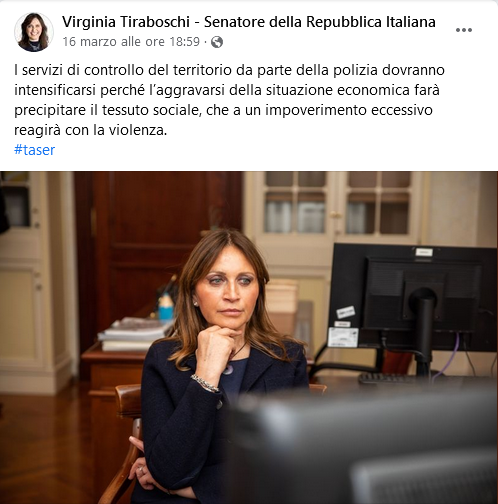The height and width of the screenshot is (504, 498).
Task: Open Virginia Tiraboschi's profile avatar
Action: (x=34, y=32)
